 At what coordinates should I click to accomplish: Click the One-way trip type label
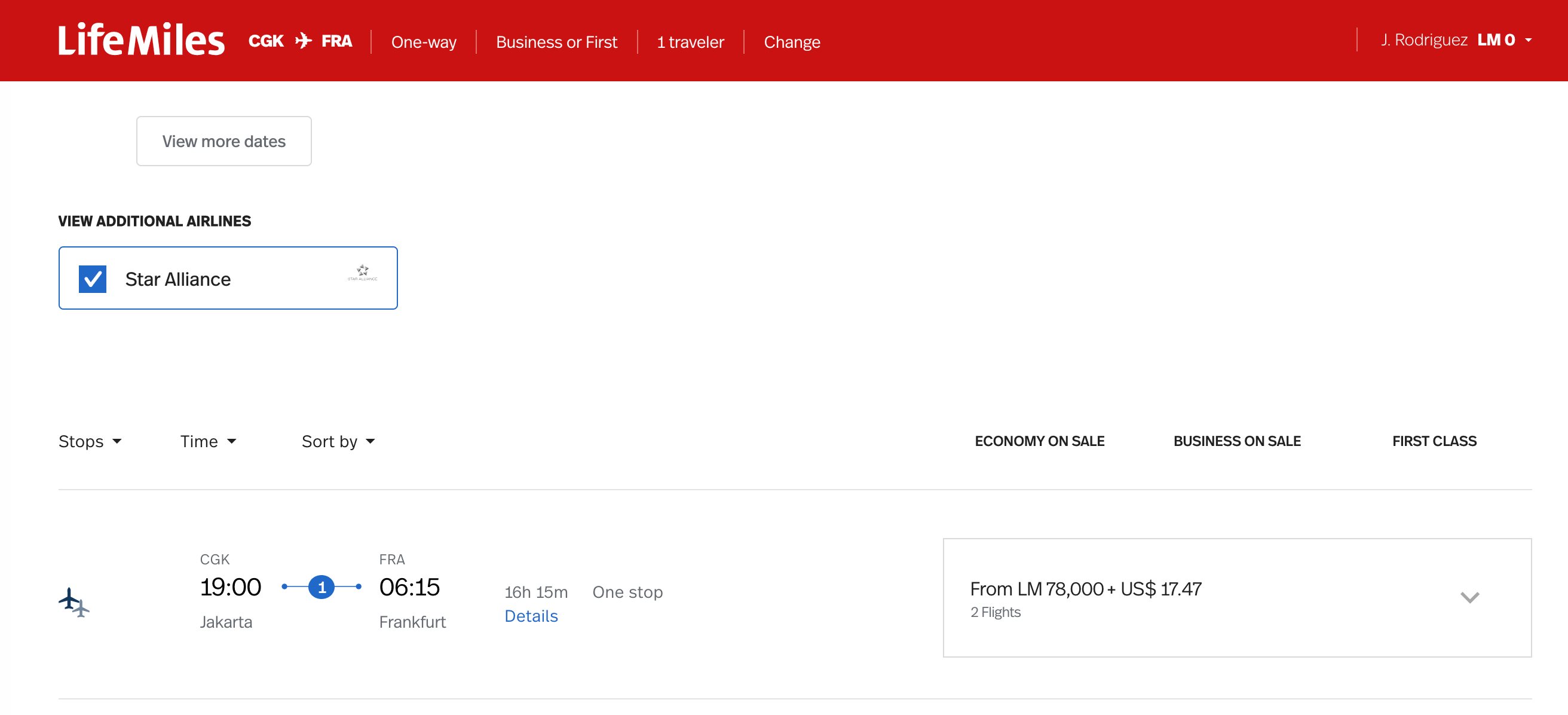(423, 42)
